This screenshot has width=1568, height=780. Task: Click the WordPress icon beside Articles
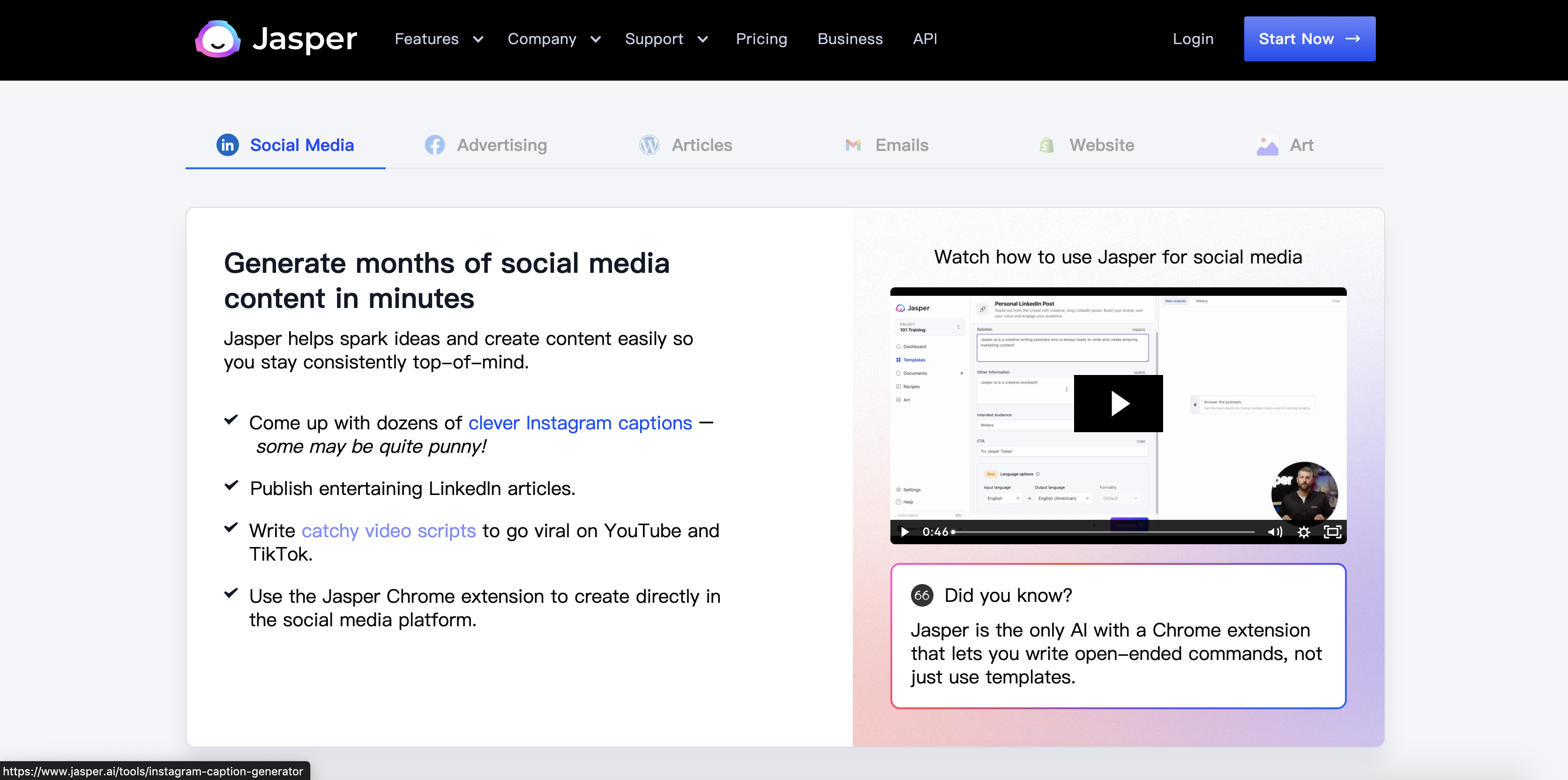tap(649, 145)
